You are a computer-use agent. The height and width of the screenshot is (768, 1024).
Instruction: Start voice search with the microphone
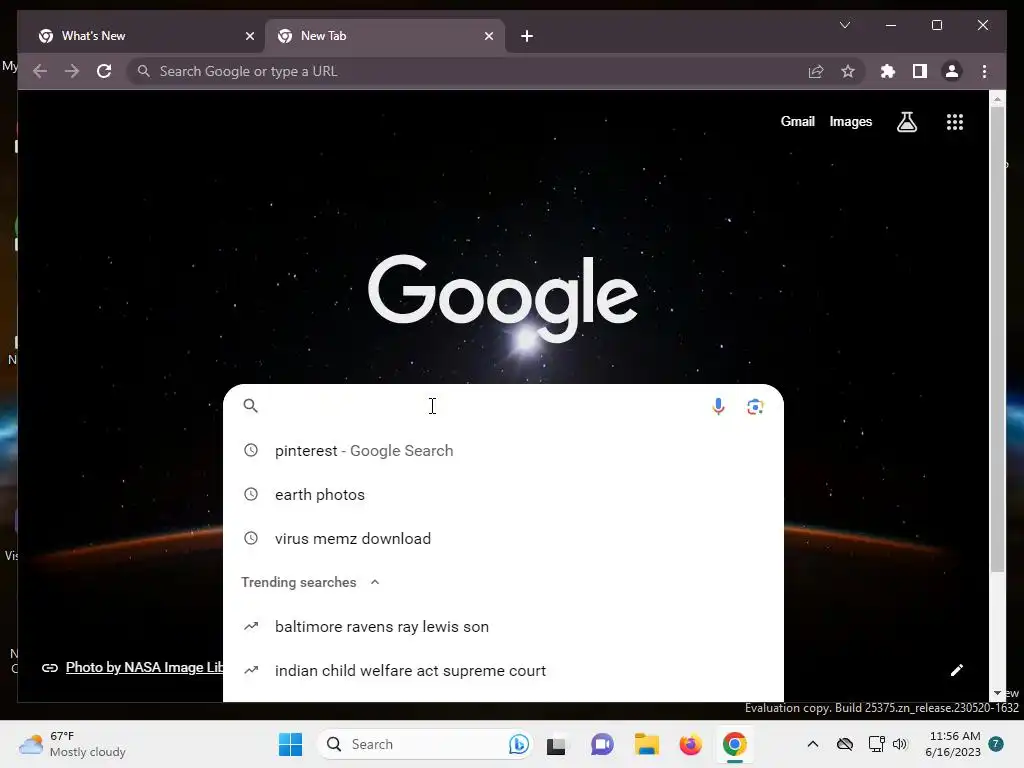718,406
